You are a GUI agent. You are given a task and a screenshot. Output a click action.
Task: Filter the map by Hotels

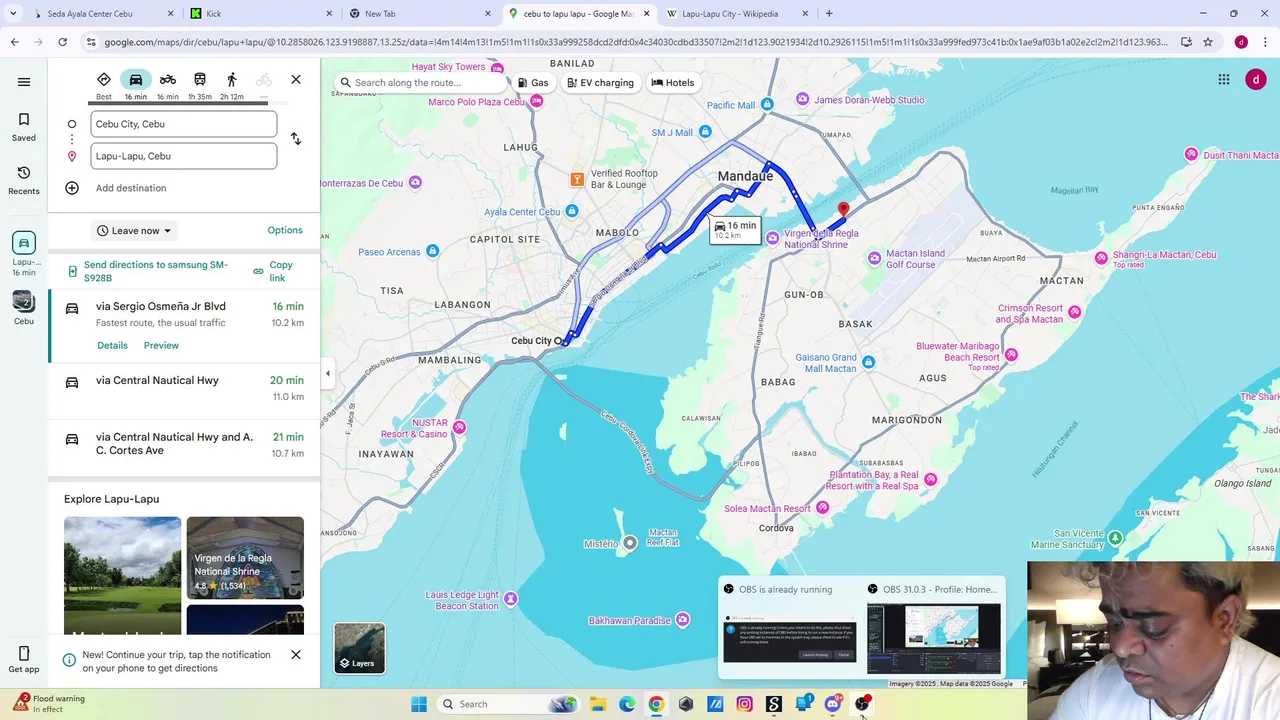[x=672, y=83]
